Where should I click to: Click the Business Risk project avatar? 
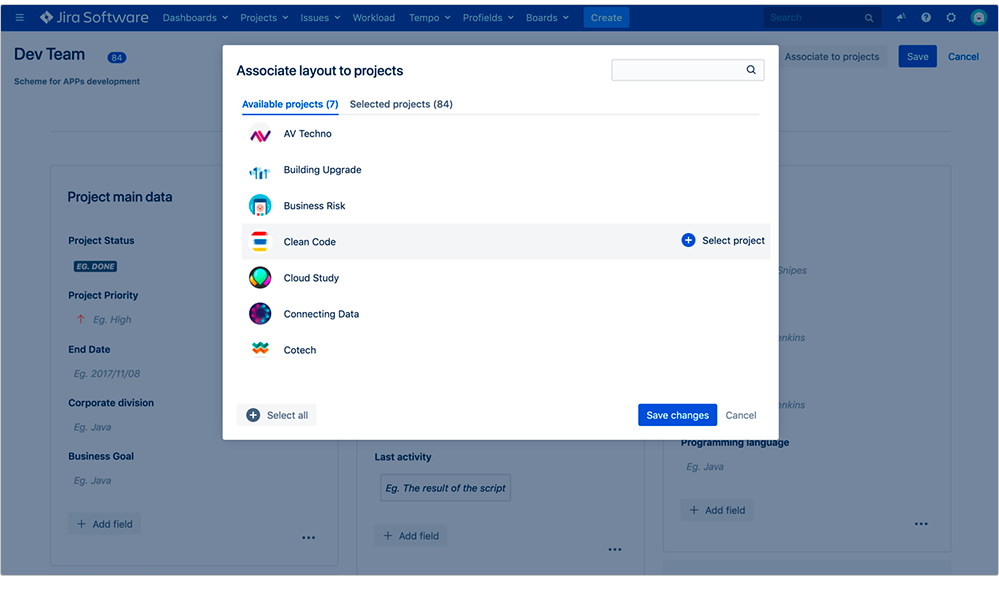coord(260,205)
